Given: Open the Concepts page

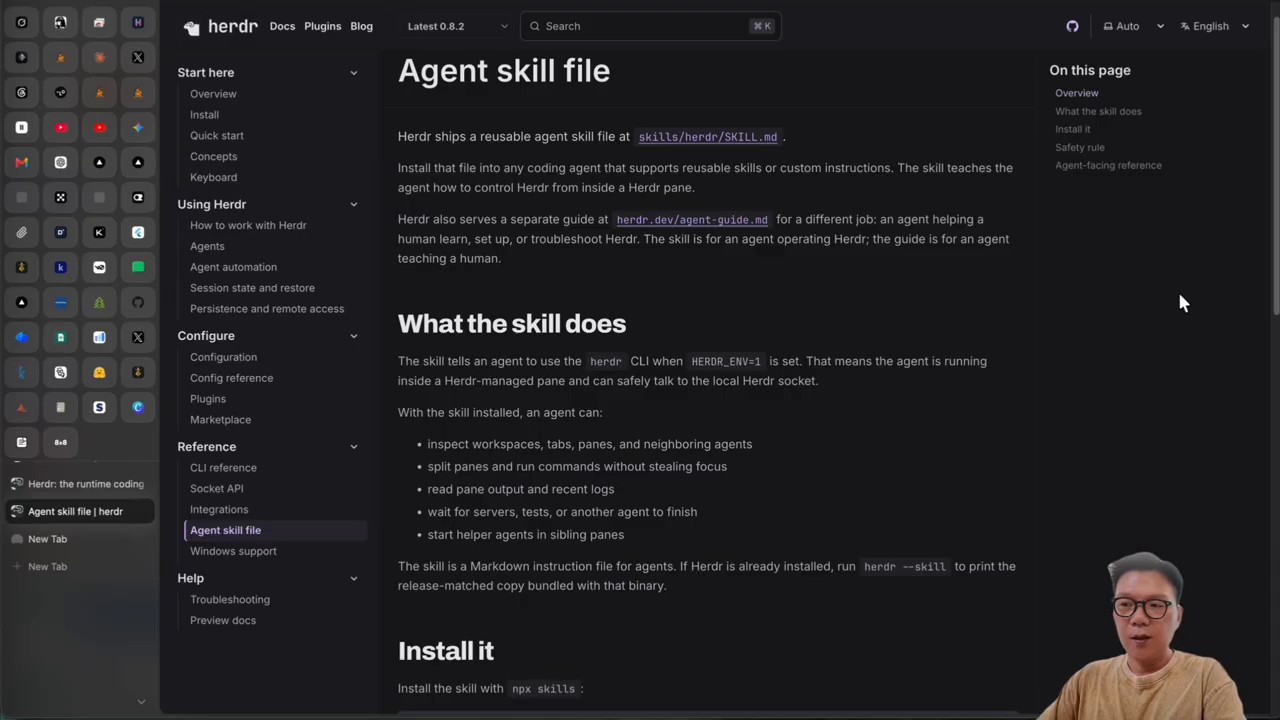Looking at the screenshot, I should point(214,157).
